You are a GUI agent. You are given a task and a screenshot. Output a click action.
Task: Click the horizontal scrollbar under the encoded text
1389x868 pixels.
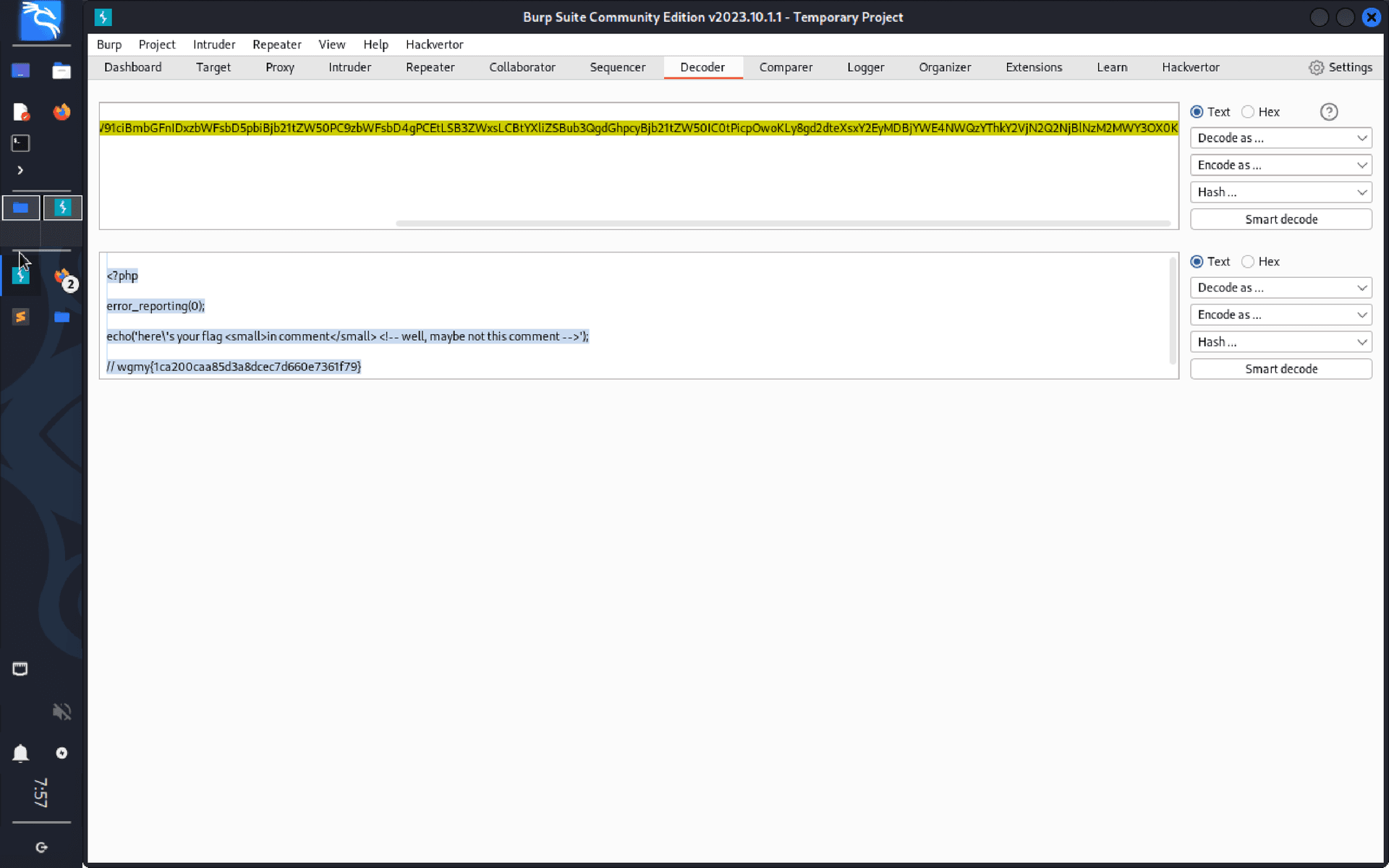click(783, 223)
